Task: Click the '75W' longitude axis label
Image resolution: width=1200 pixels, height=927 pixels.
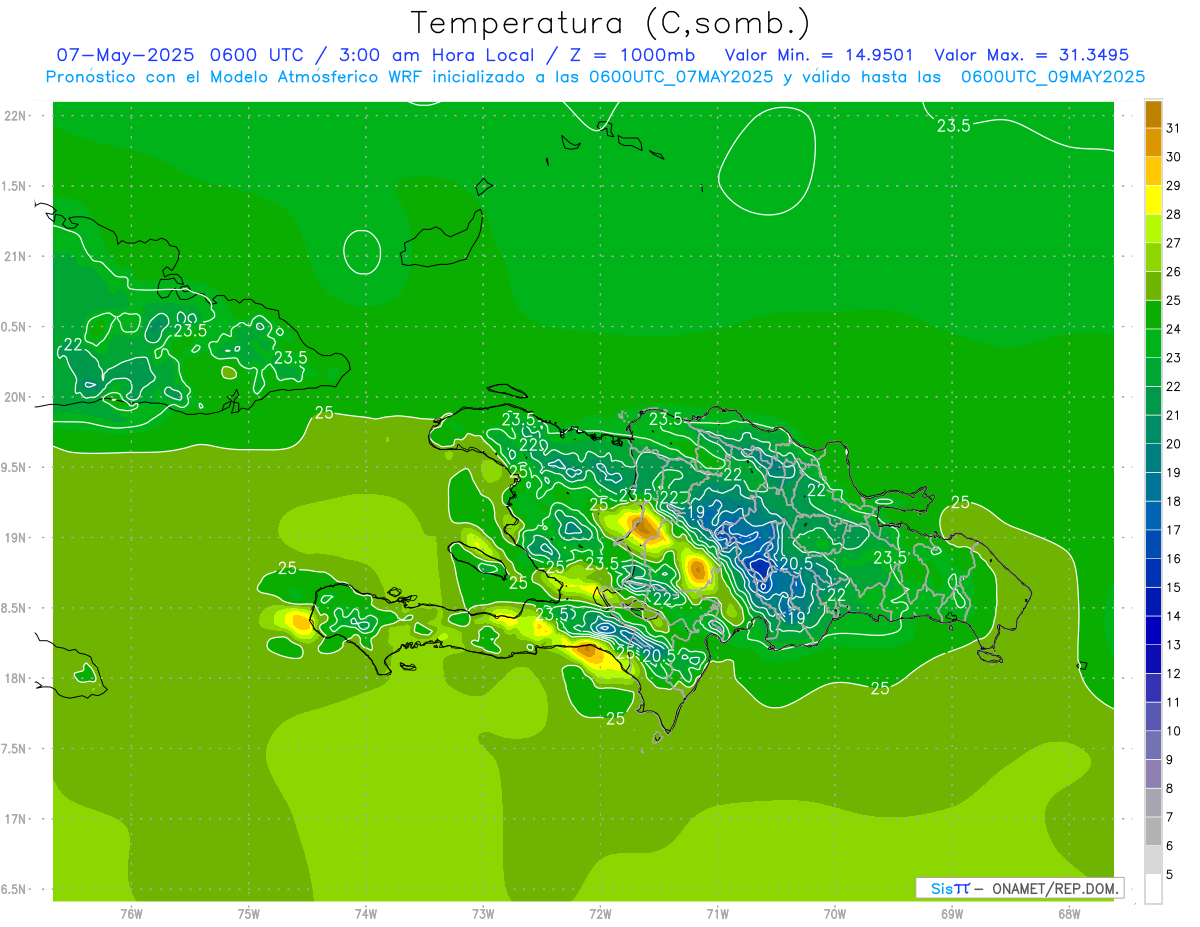Action: click(x=249, y=914)
